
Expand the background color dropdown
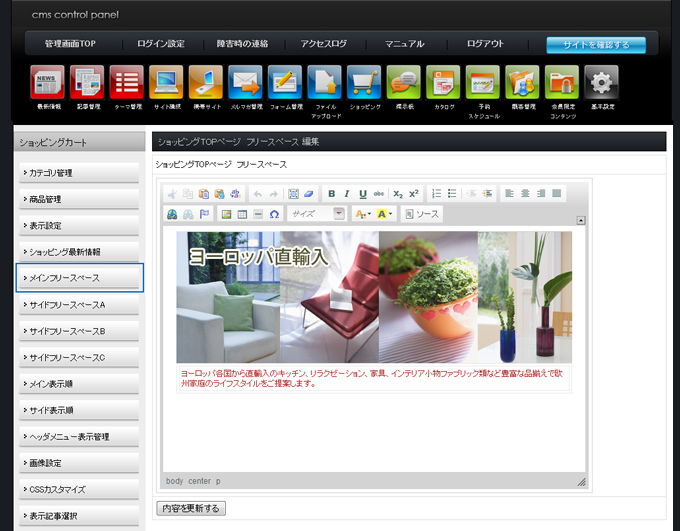tap(386, 214)
